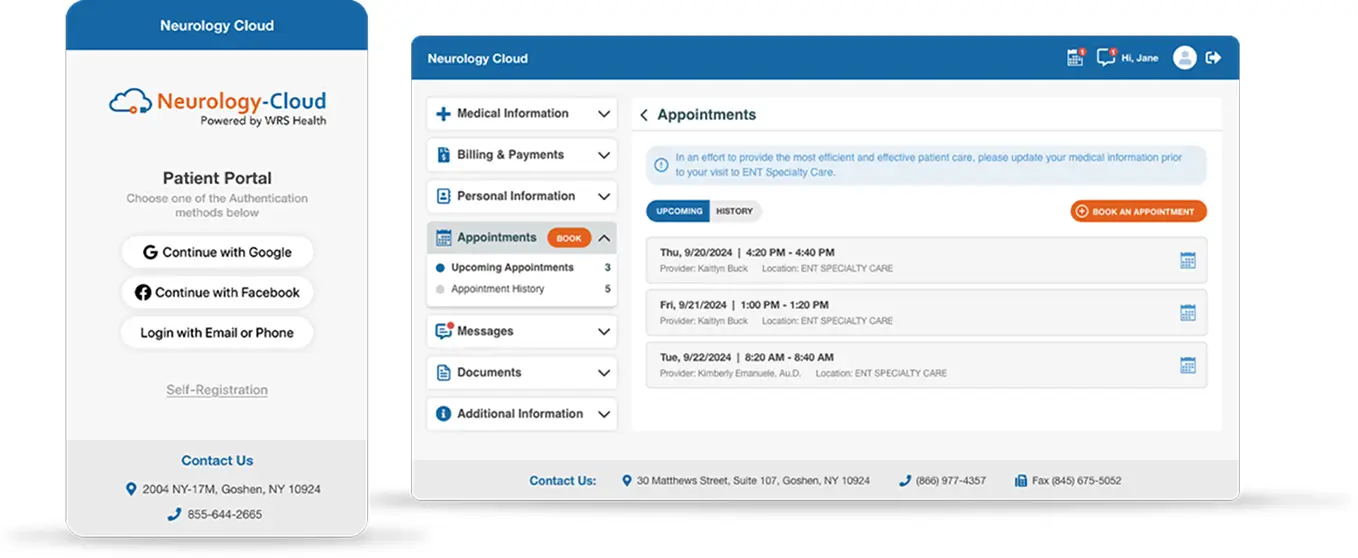This screenshot has height=558, width=1358.
Task: Expand the Messages section
Action: click(604, 331)
